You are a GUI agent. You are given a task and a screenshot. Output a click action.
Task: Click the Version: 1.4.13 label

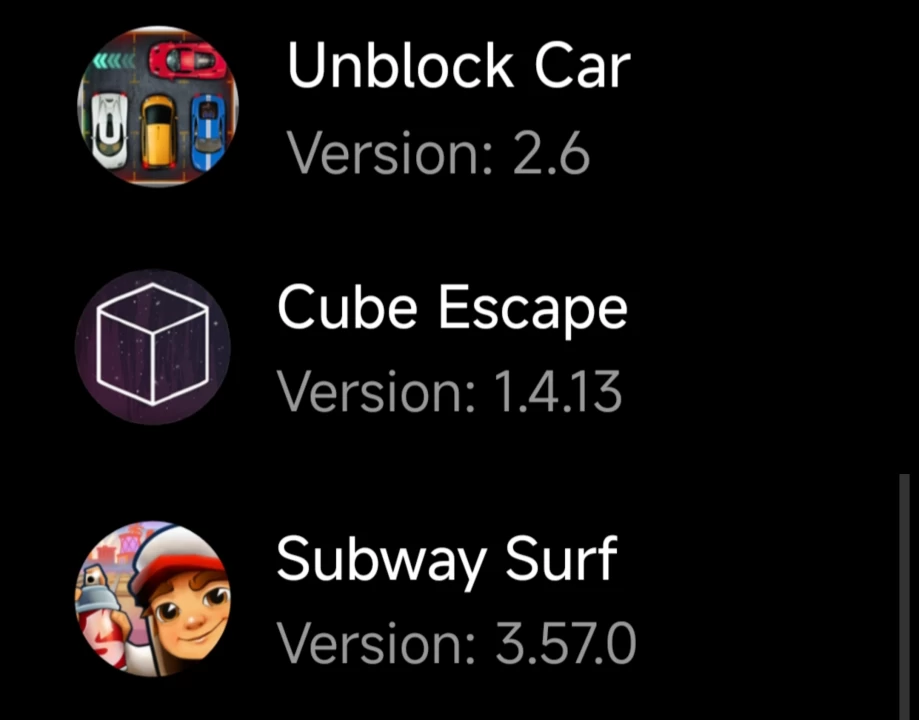(449, 392)
